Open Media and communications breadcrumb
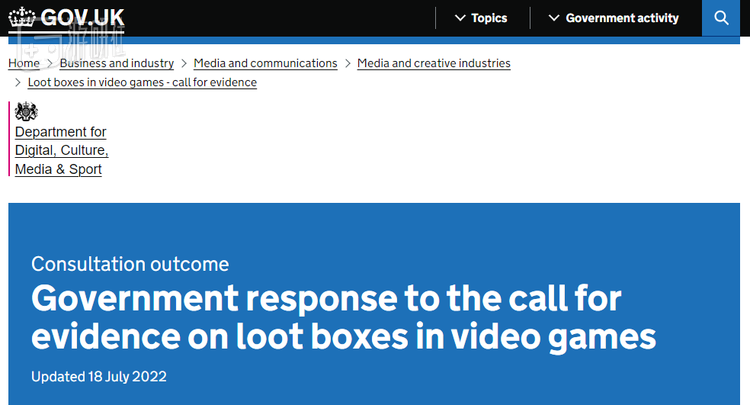This screenshot has width=750, height=405. pyautogui.click(x=265, y=63)
